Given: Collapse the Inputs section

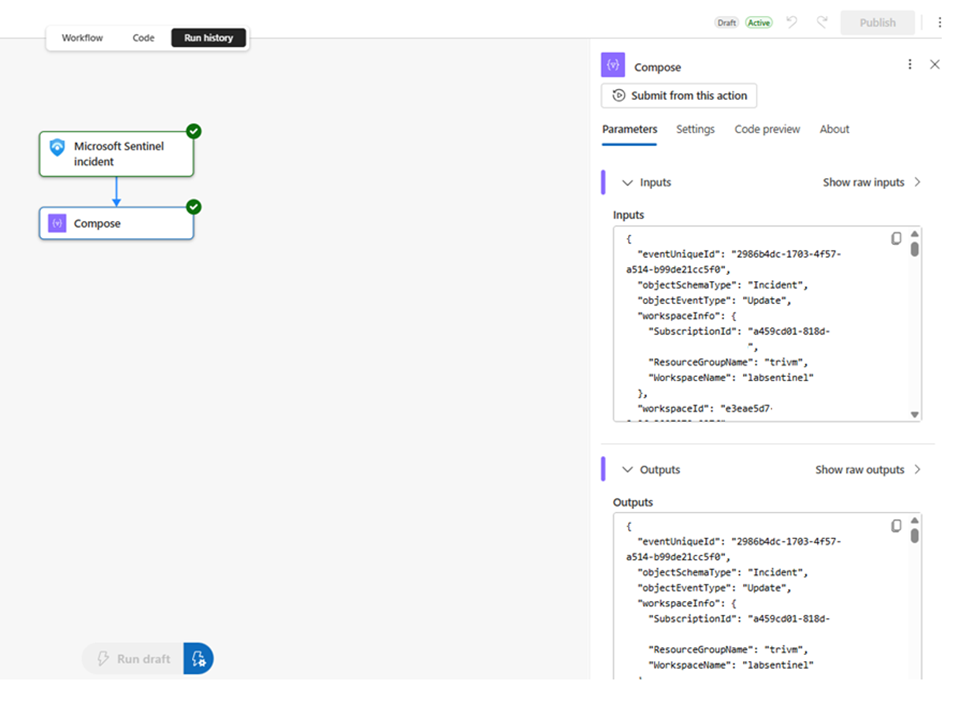Looking at the screenshot, I should [x=627, y=183].
